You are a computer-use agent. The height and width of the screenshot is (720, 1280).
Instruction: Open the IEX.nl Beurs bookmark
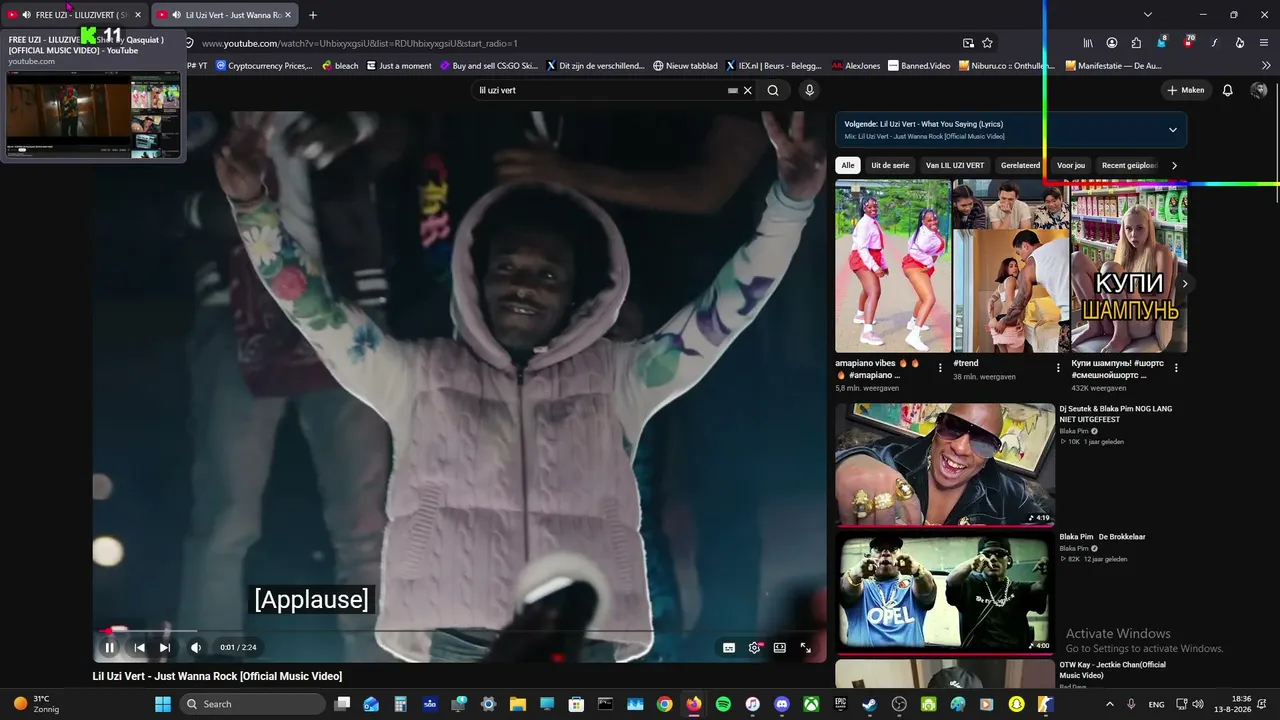(x=774, y=66)
